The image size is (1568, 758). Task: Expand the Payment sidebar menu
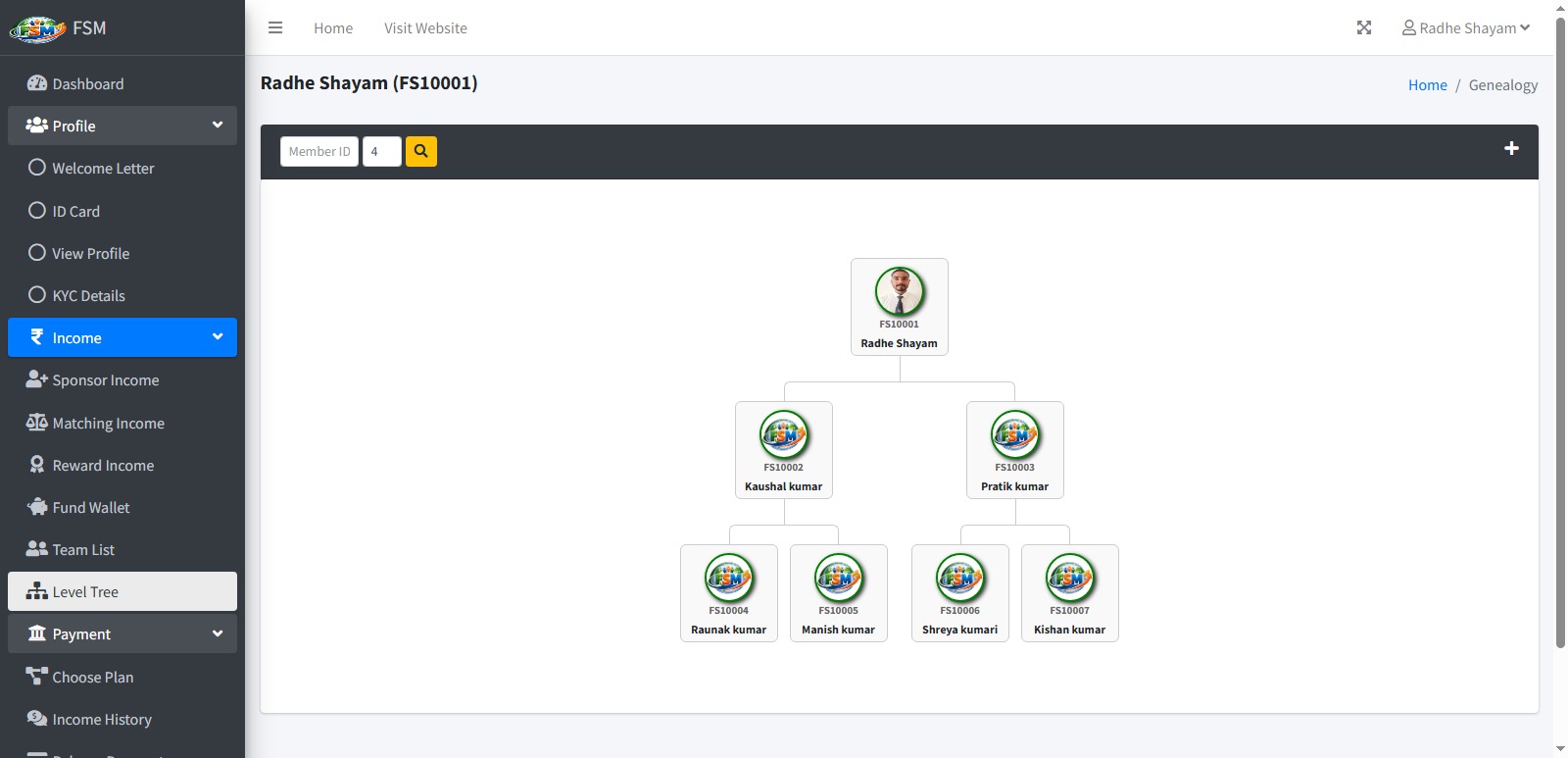pyautogui.click(x=122, y=634)
